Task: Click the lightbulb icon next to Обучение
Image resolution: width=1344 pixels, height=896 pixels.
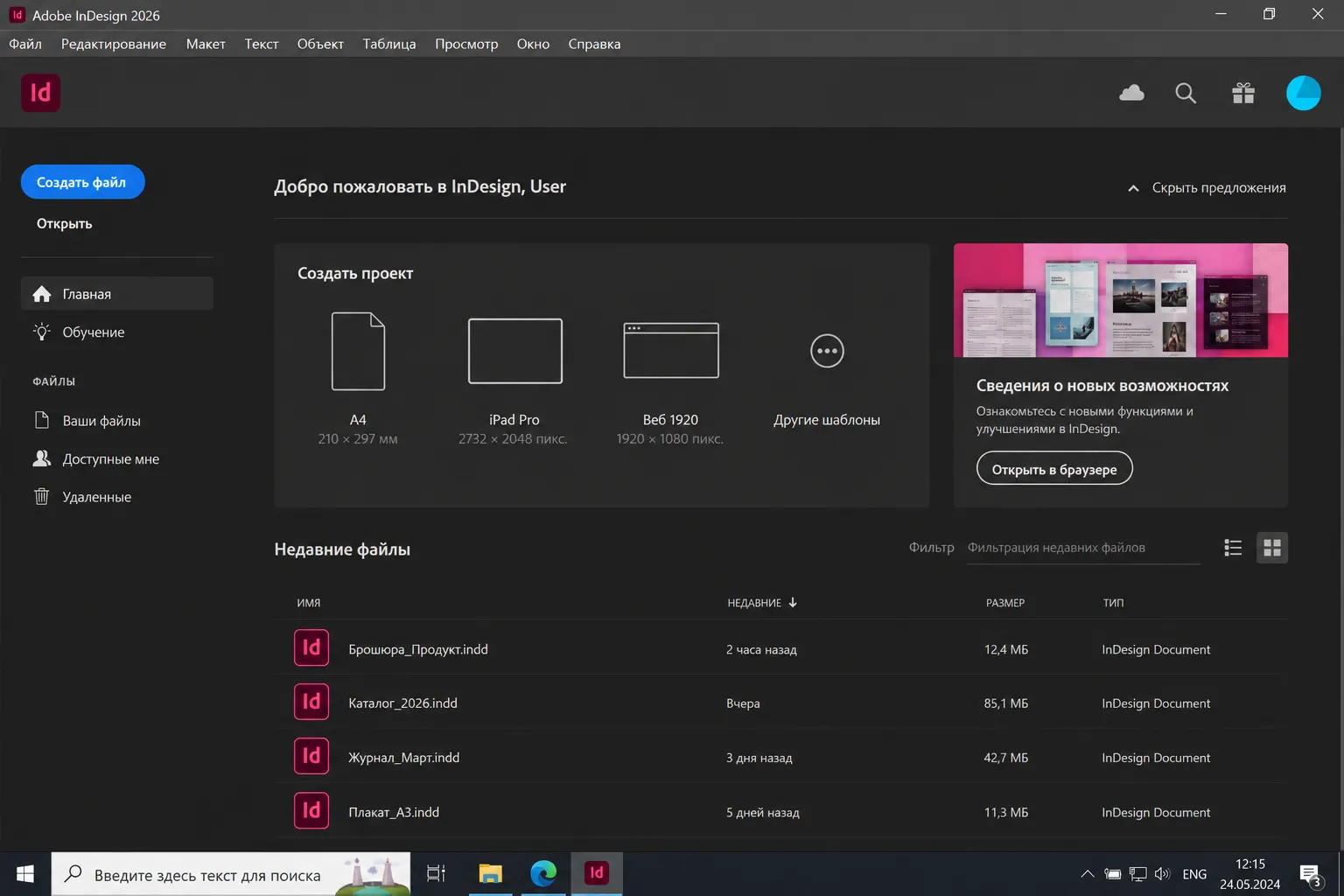Action: pos(42,332)
